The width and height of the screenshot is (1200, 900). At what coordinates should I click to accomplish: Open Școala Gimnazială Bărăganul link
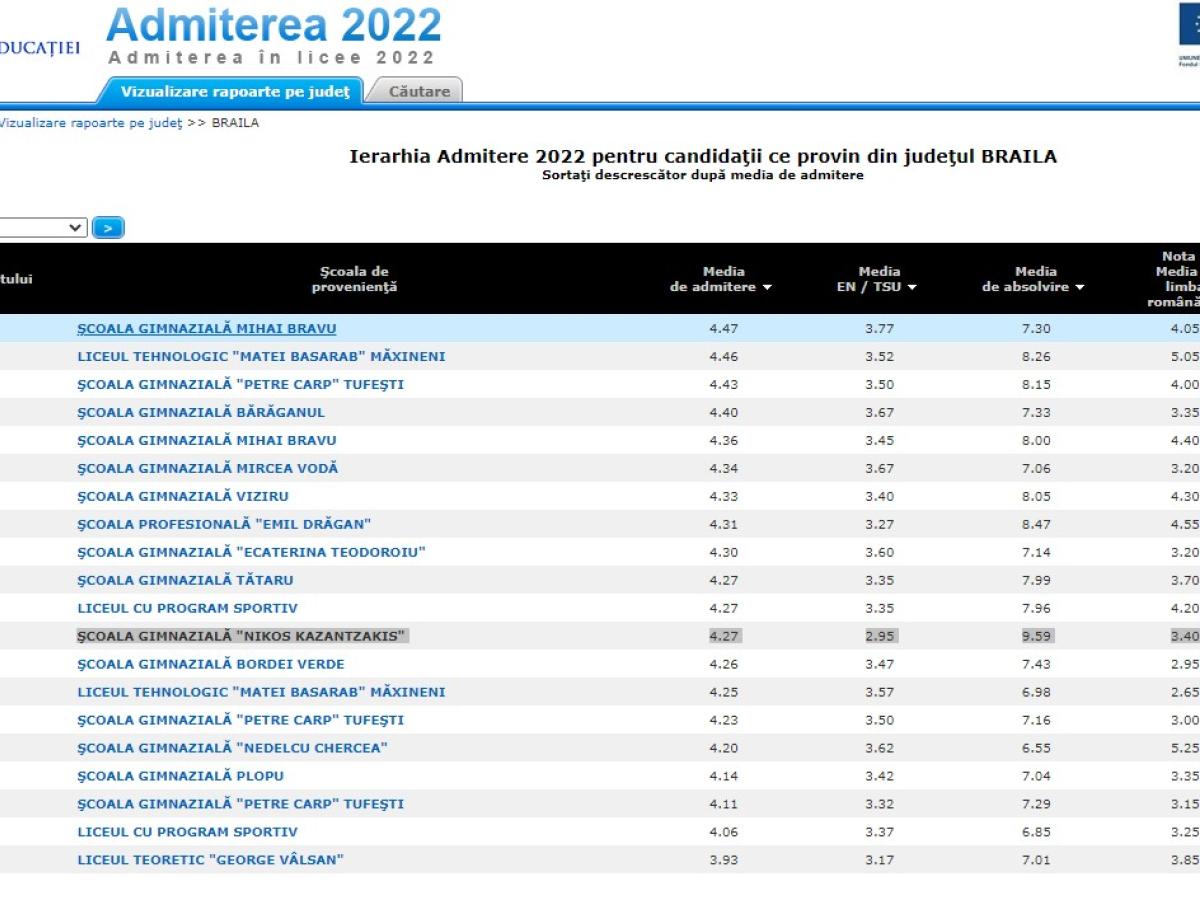point(201,412)
